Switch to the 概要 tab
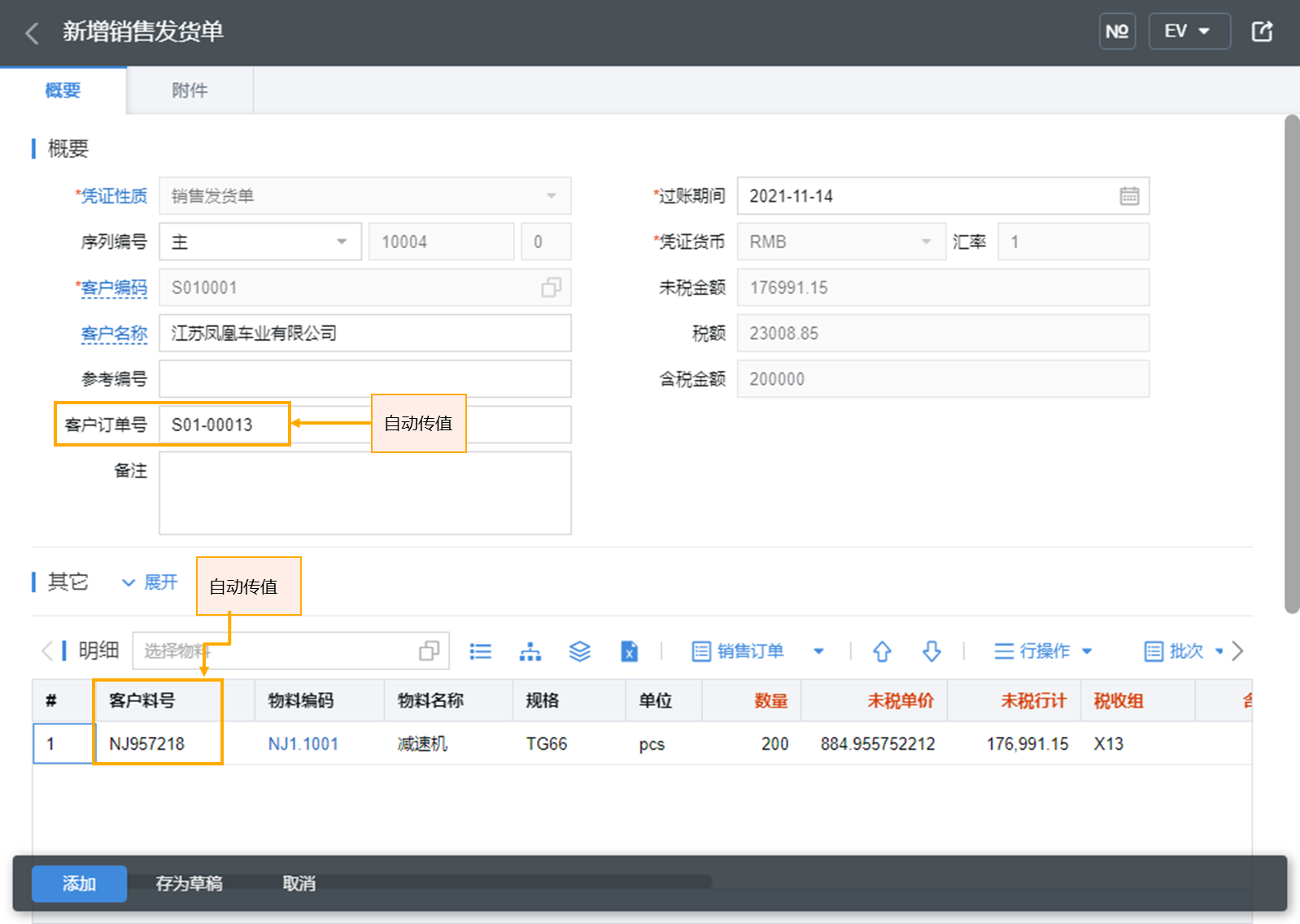 (63, 90)
